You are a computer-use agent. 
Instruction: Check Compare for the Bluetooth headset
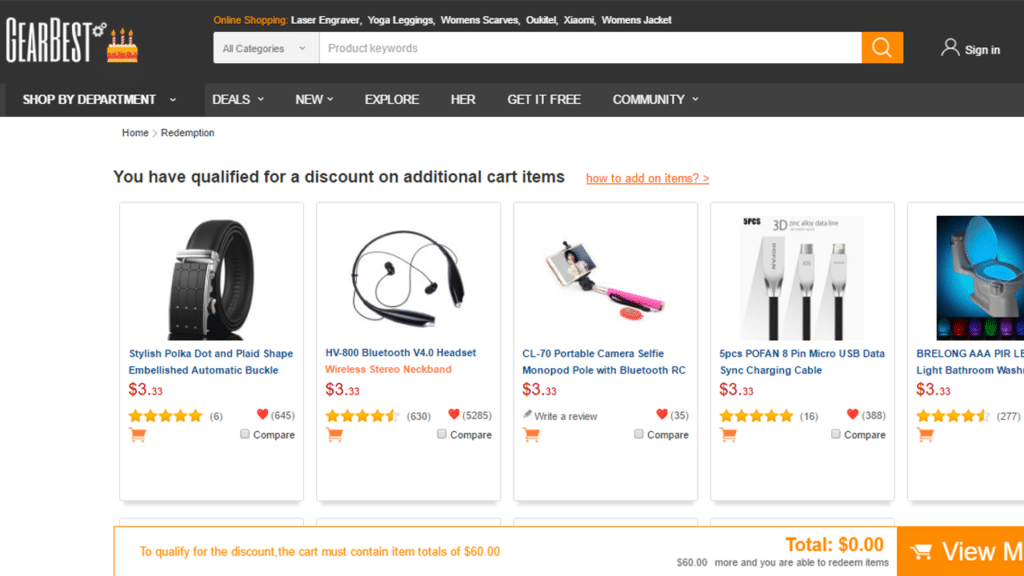(x=441, y=434)
